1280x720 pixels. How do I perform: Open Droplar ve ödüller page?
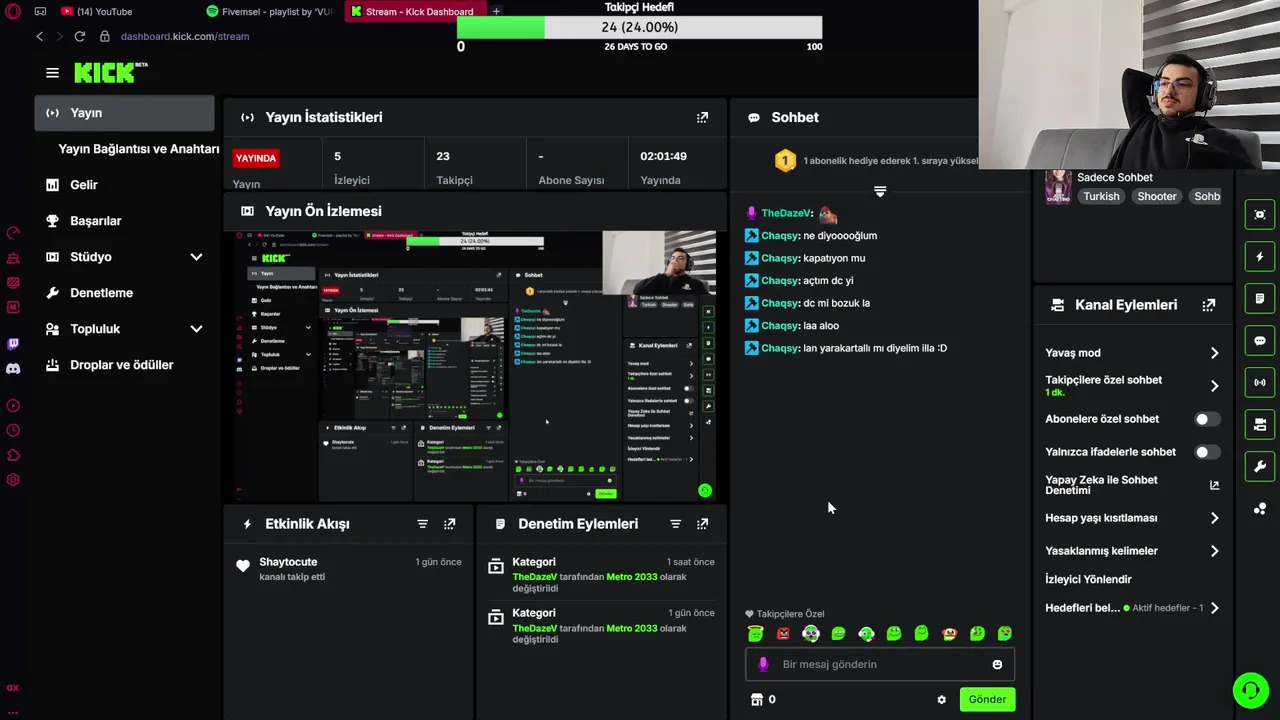(x=121, y=365)
